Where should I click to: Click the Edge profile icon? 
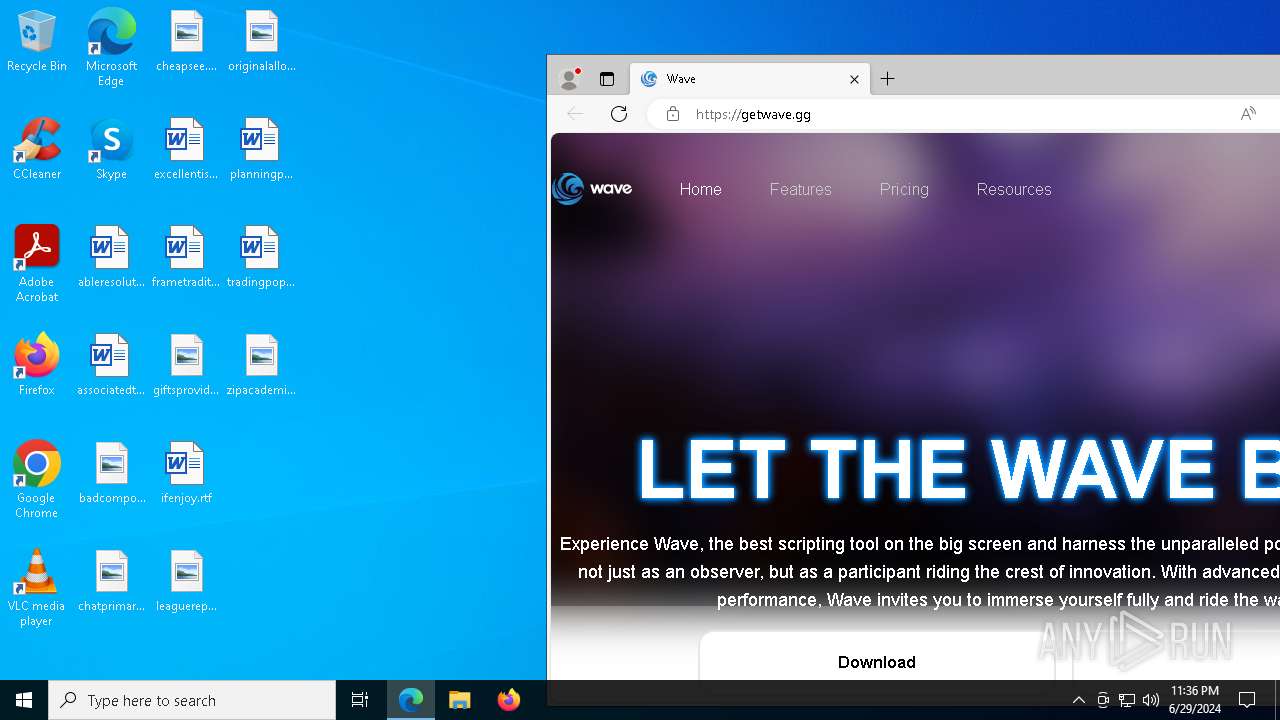click(x=570, y=79)
